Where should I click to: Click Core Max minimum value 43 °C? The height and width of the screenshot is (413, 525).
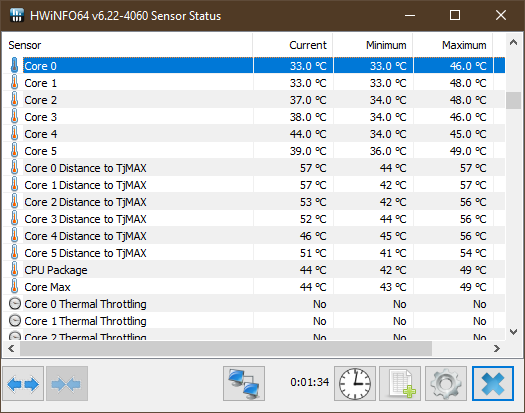[x=393, y=287]
